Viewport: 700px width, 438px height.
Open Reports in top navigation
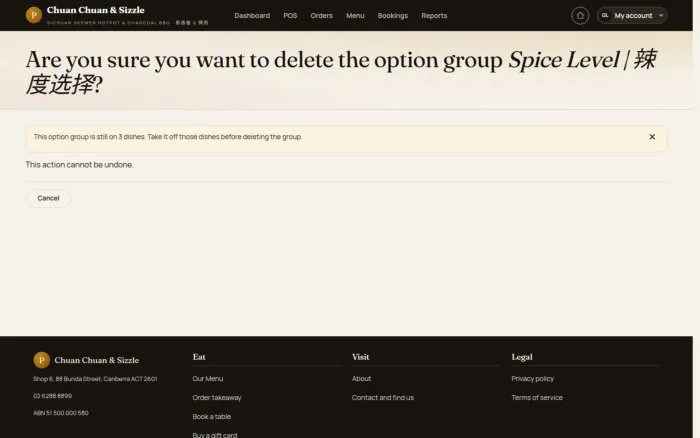tap(434, 16)
